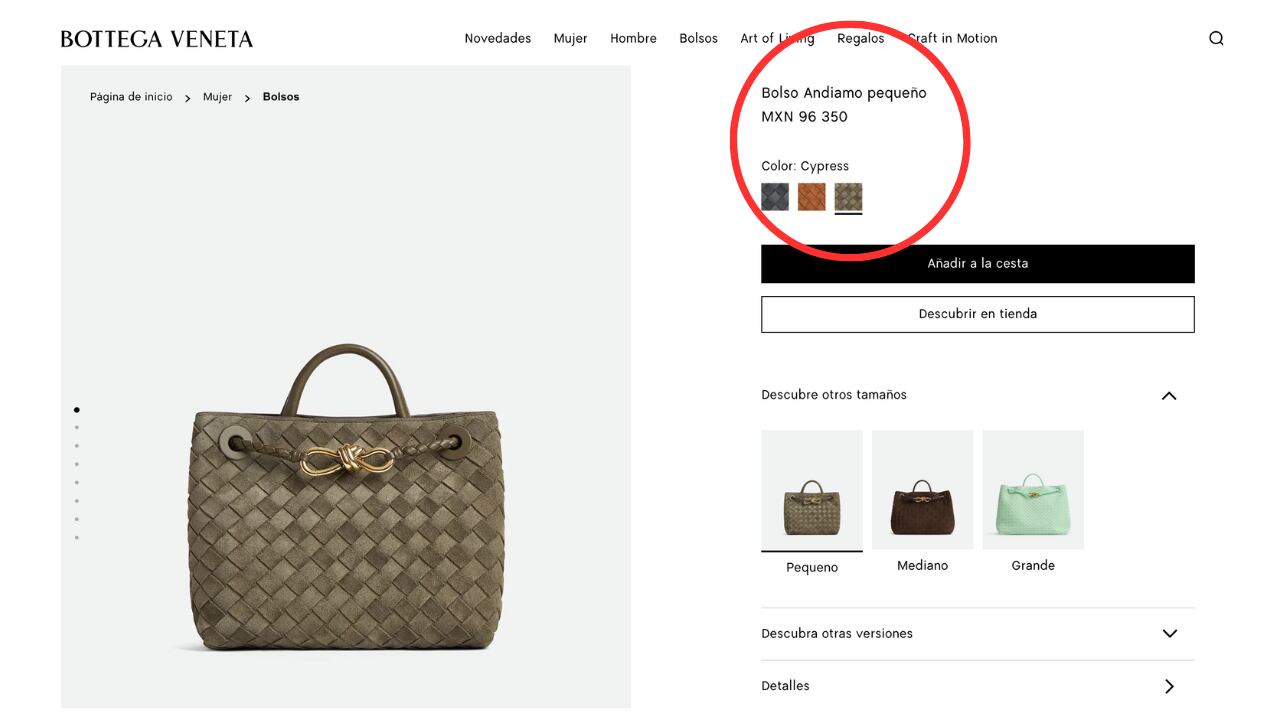Select the second image gallery dot

pos(76,427)
